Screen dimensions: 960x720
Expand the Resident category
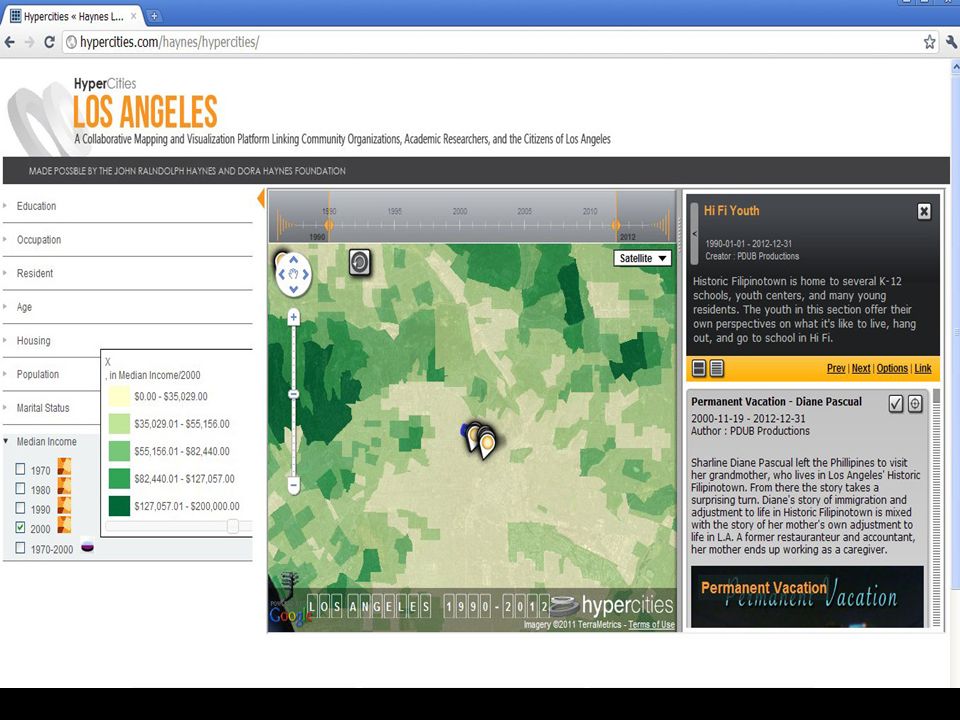pyautogui.click(x=34, y=274)
